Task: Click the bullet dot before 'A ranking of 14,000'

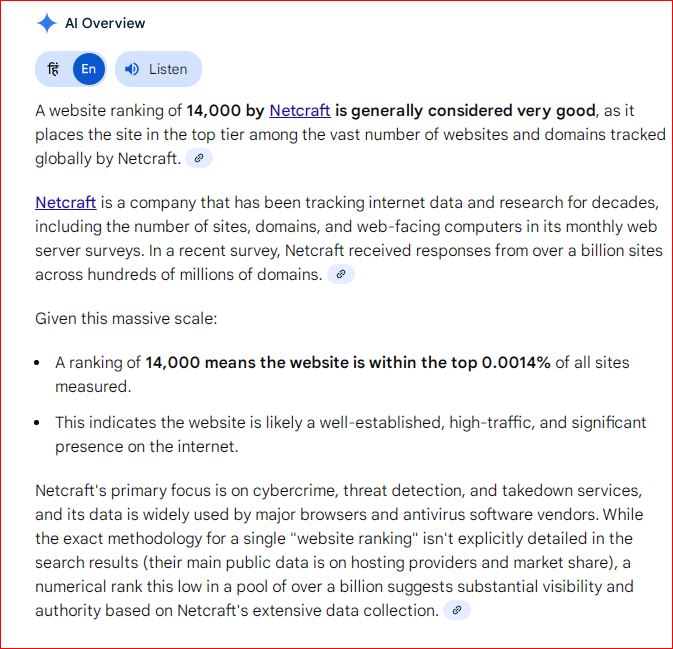Action: coord(37,362)
